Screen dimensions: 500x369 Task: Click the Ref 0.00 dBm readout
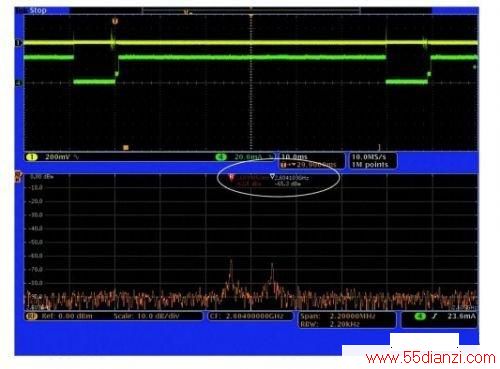tap(67, 316)
